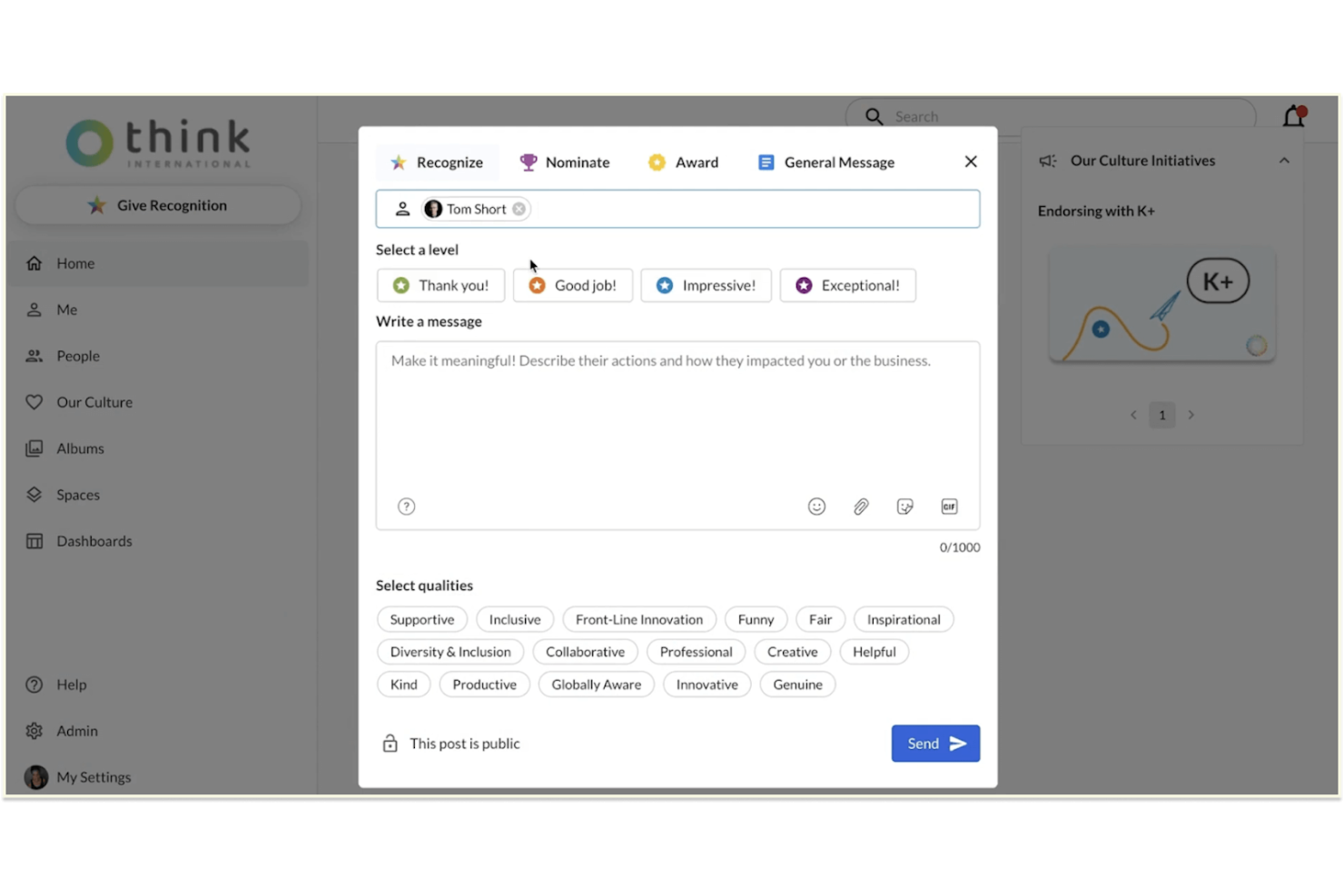Open Me in the sidebar

click(x=158, y=310)
